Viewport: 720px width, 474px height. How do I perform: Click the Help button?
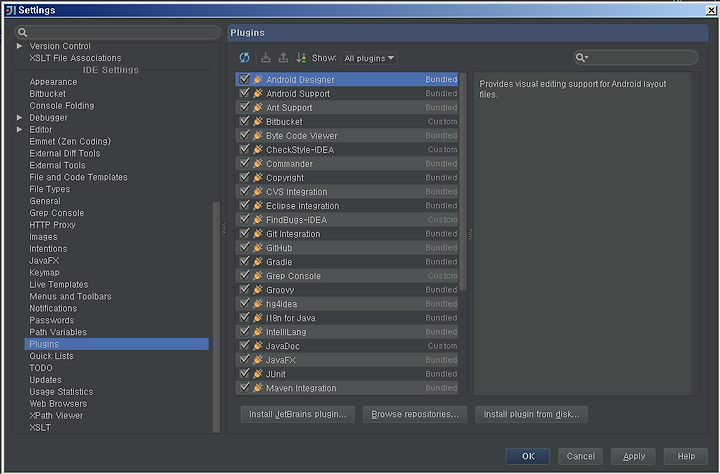coord(686,456)
